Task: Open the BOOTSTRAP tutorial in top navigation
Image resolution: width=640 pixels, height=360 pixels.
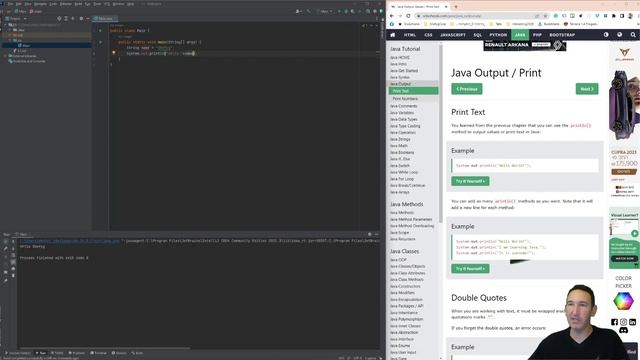Action: 562,35
